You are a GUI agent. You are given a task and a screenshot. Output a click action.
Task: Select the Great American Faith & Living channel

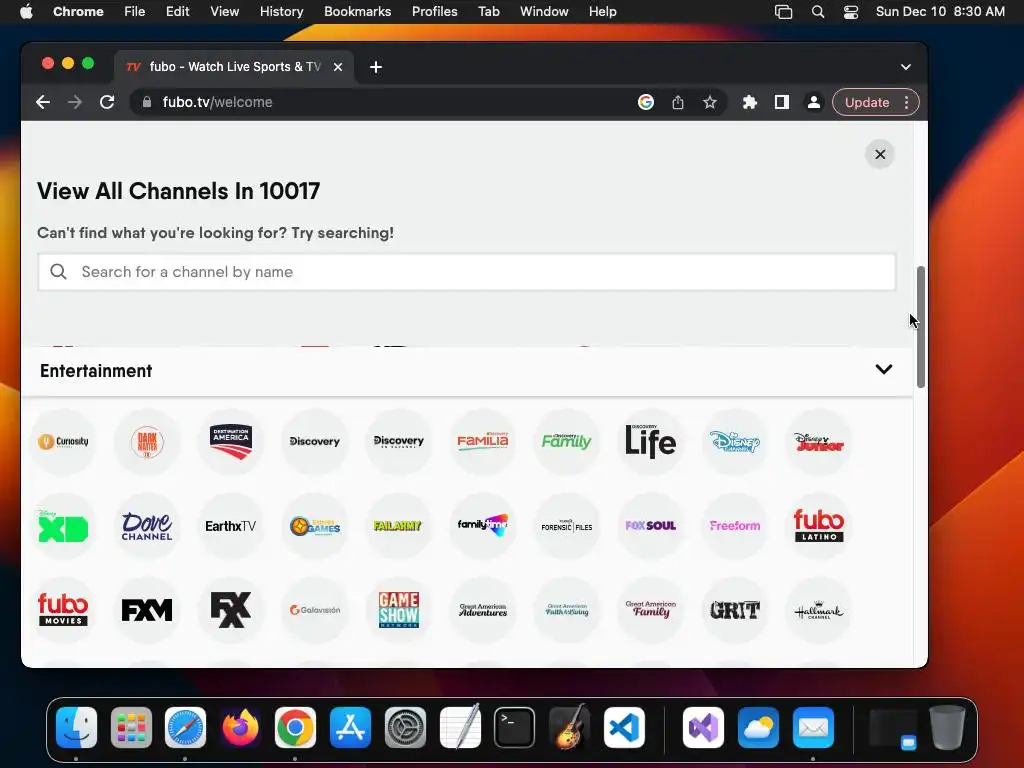566,610
